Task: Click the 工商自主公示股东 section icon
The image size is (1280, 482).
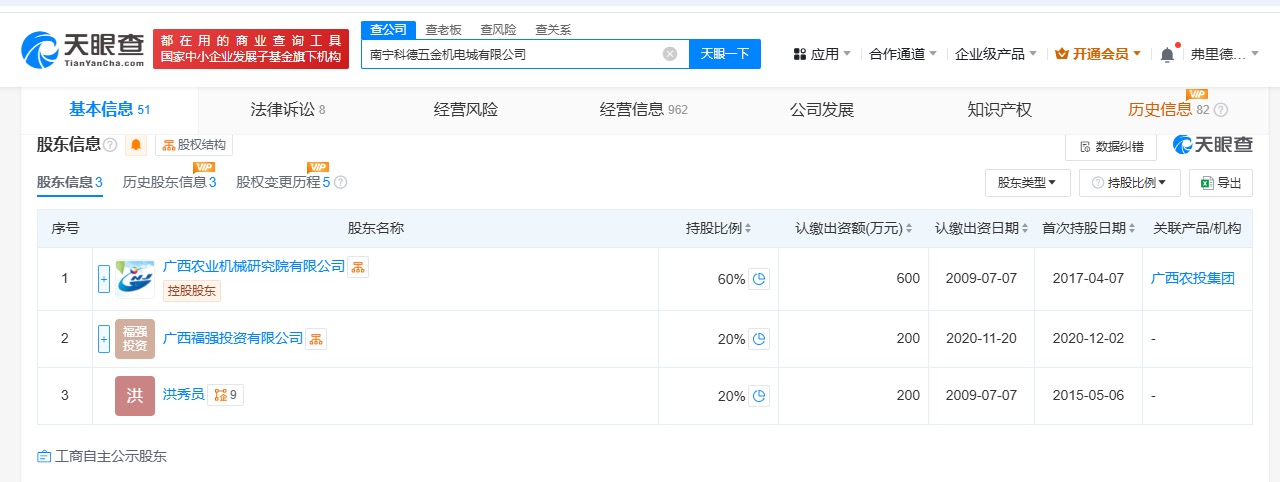Action: (x=44, y=456)
